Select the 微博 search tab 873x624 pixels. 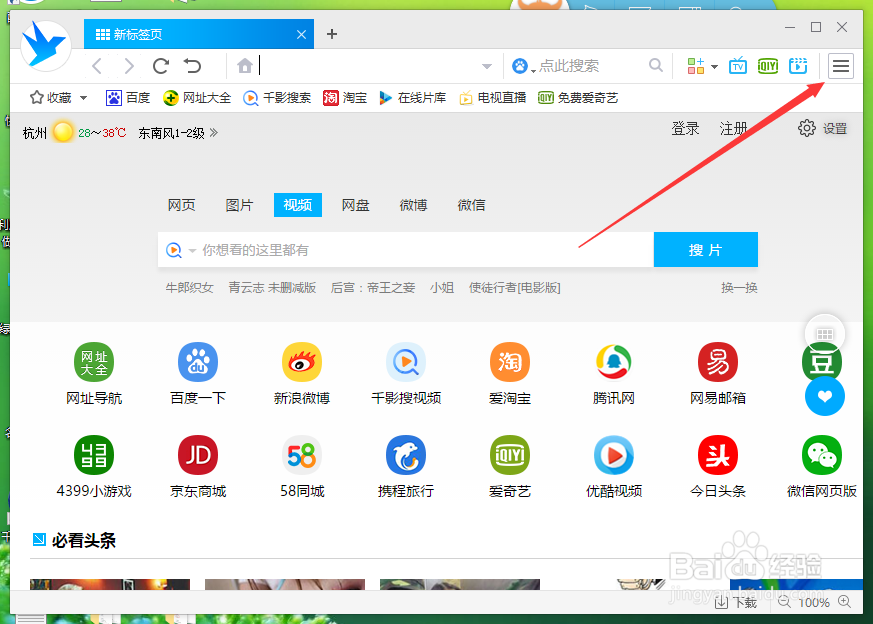click(x=414, y=205)
